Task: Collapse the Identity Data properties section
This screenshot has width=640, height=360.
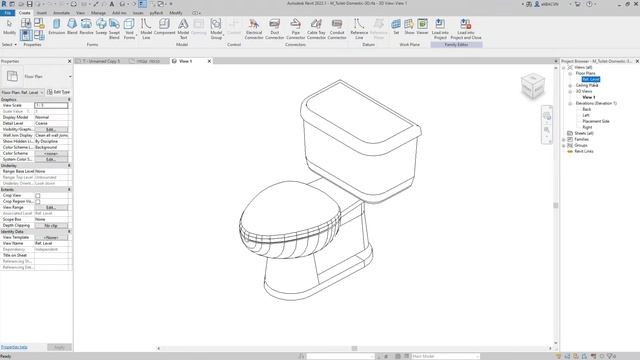Action: click(x=69, y=231)
